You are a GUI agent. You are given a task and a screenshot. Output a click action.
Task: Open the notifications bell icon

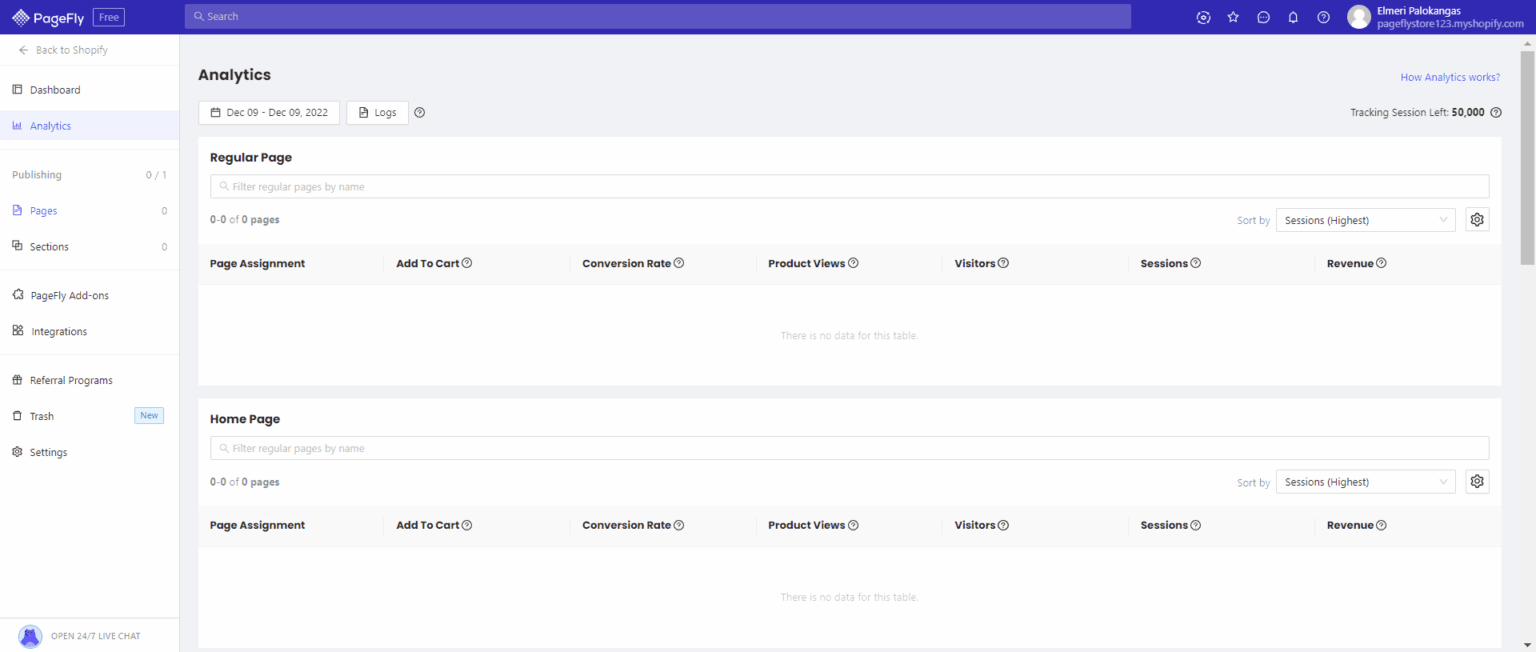click(x=1293, y=17)
